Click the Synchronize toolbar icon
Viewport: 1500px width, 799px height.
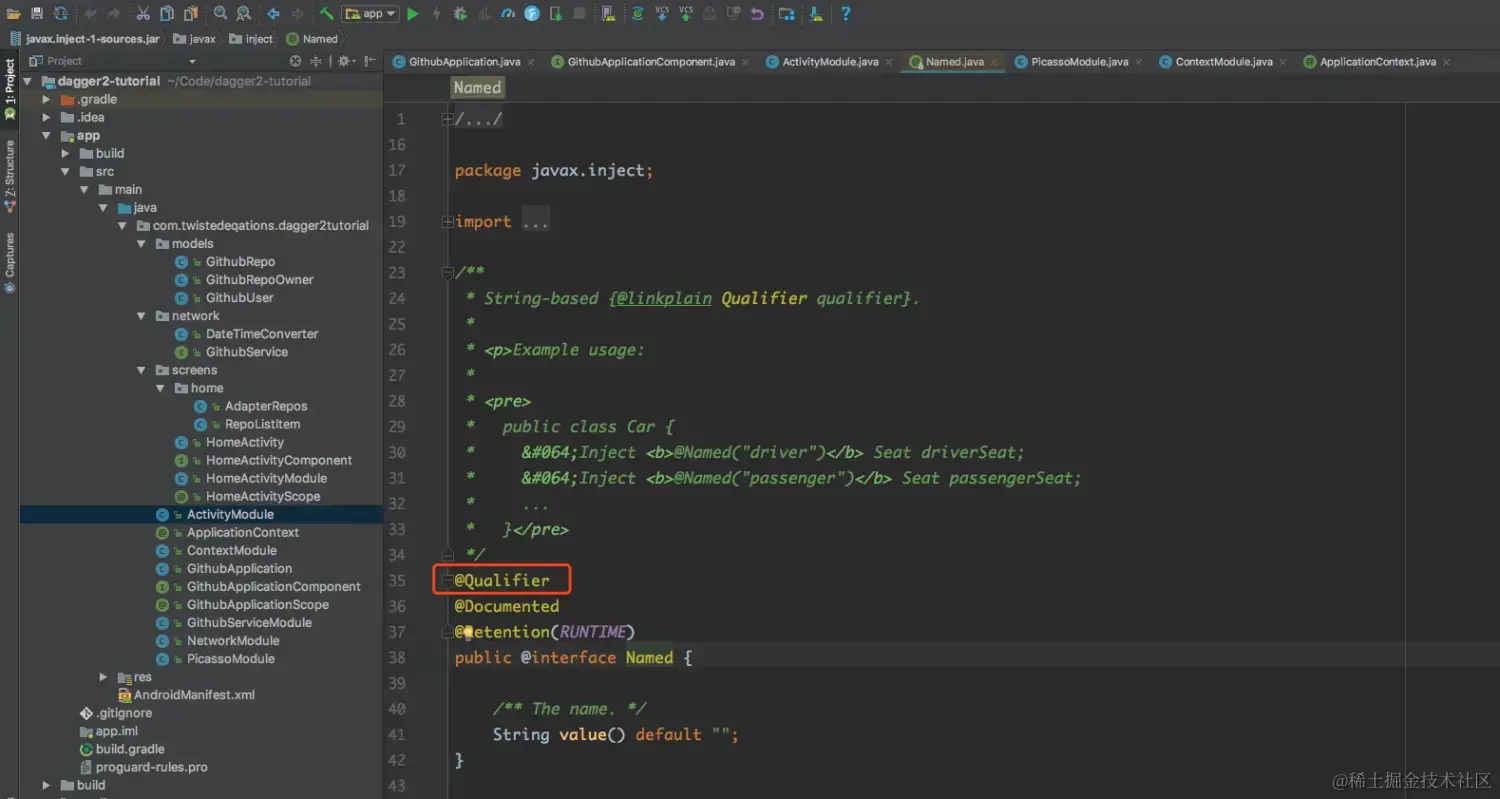coord(60,14)
